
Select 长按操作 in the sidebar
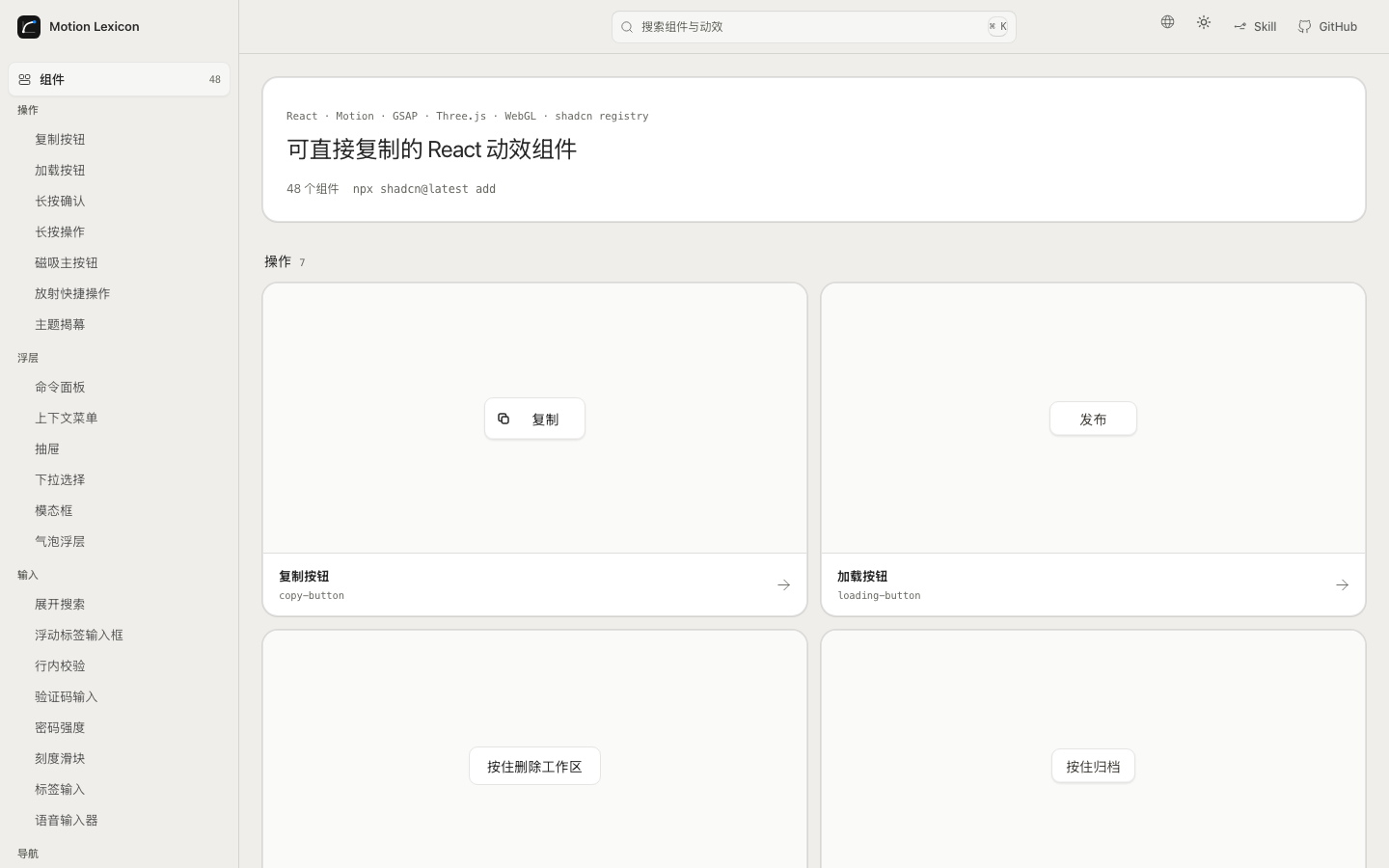coord(60,232)
